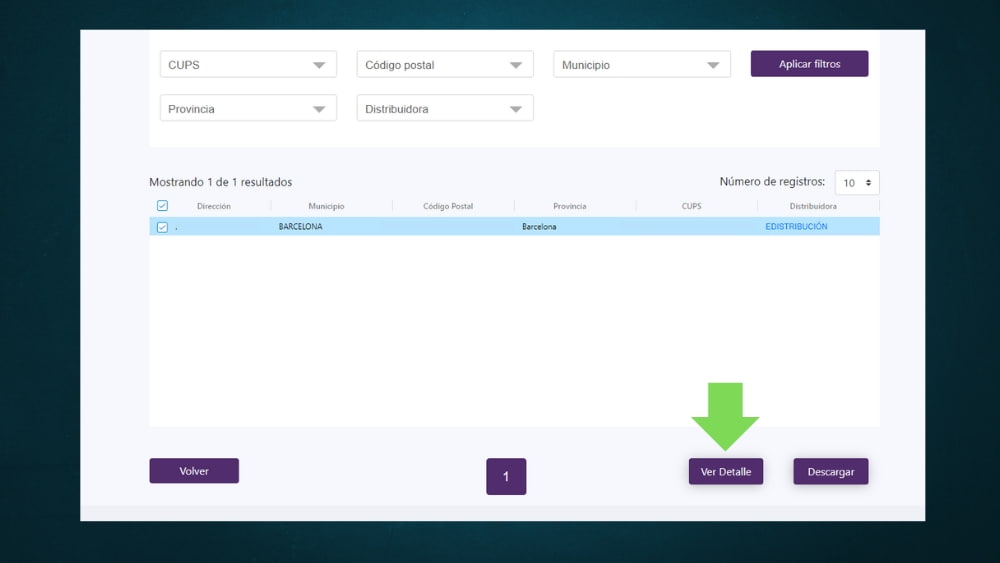Expand the Provincia dropdown
The height and width of the screenshot is (563, 1000).
click(x=248, y=109)
